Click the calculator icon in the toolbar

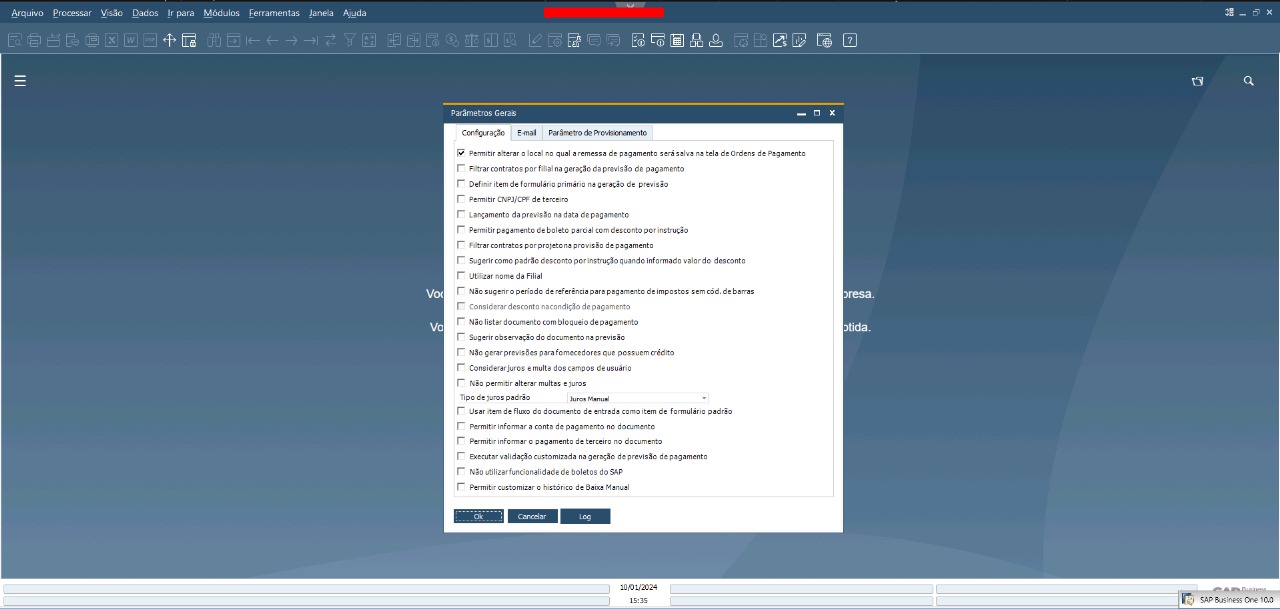pyautogui.click(x=677, y=40)
